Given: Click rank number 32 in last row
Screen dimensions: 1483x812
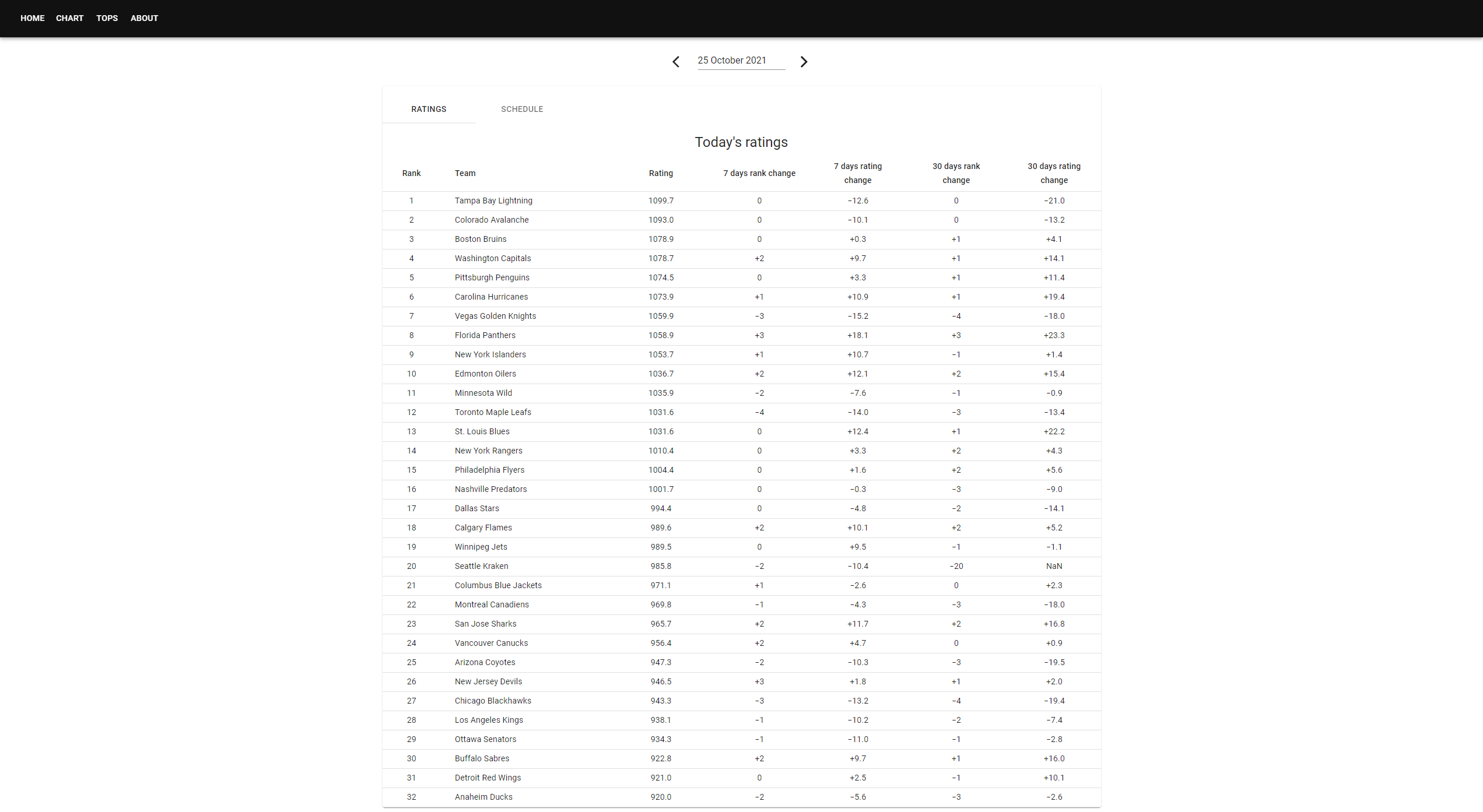Looking at the screenshot, I should [x=411, y=797].
